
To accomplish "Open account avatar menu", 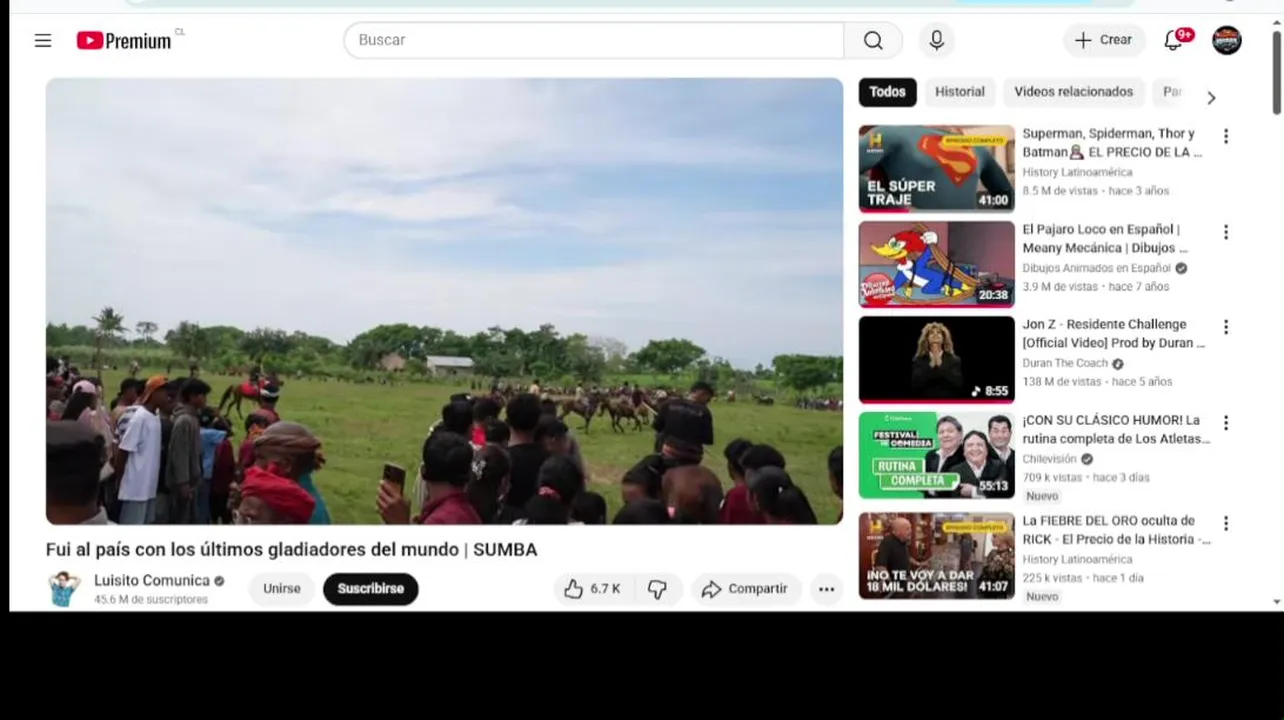I will click(x=1226, y=40).
